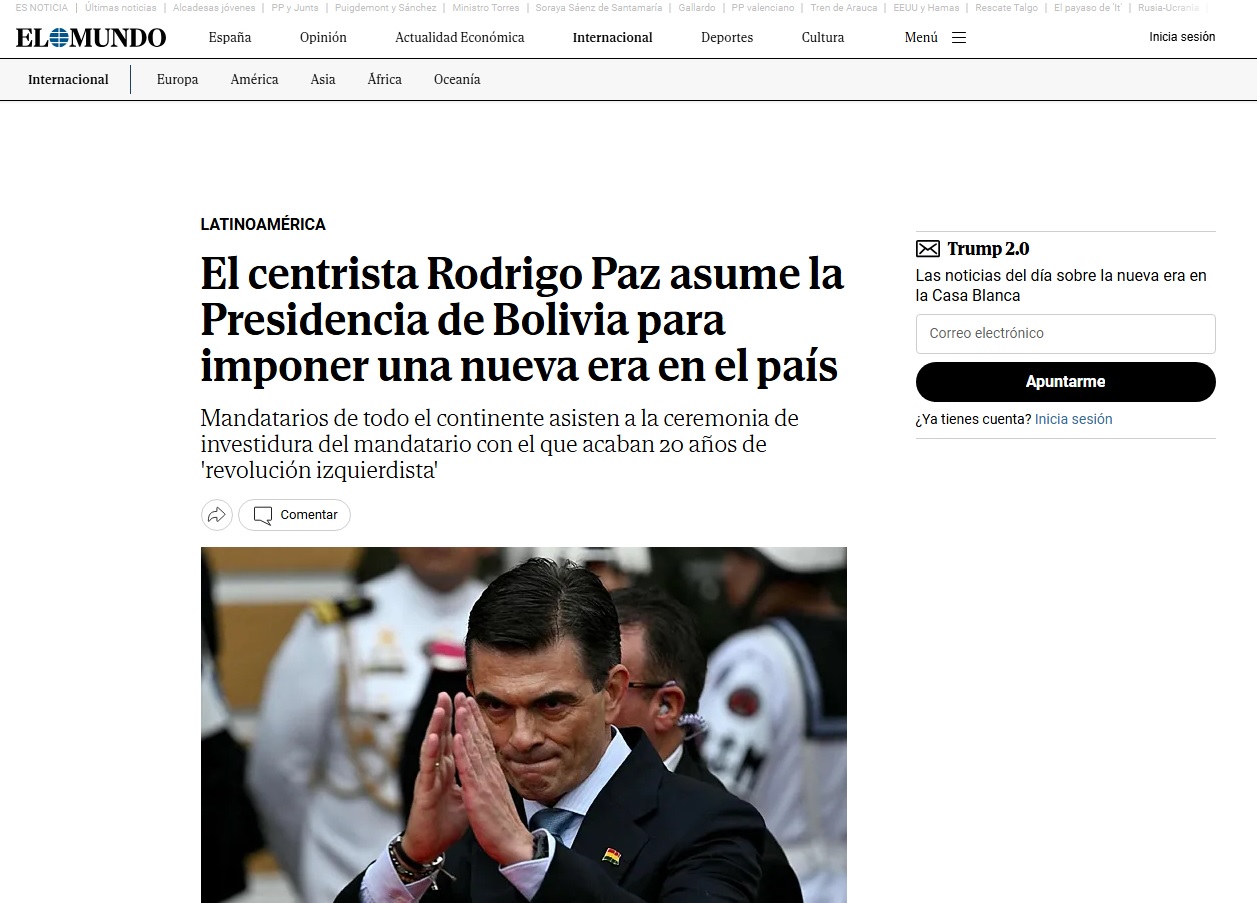Click the Correo electrónico input field
This screenshot has width=1257, height=903.
1066,334
